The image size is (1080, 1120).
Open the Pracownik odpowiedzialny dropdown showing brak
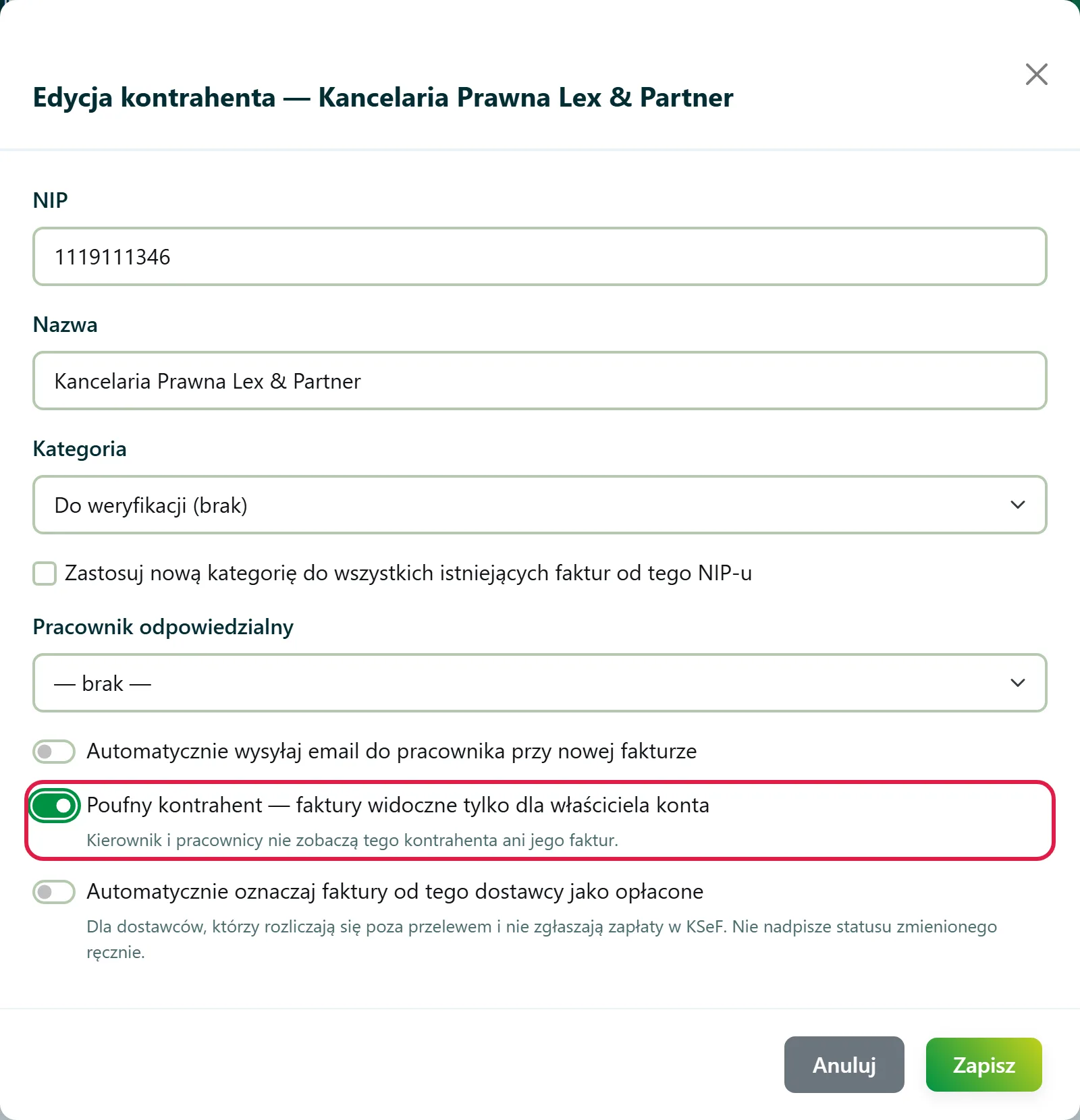click(540, 683)
